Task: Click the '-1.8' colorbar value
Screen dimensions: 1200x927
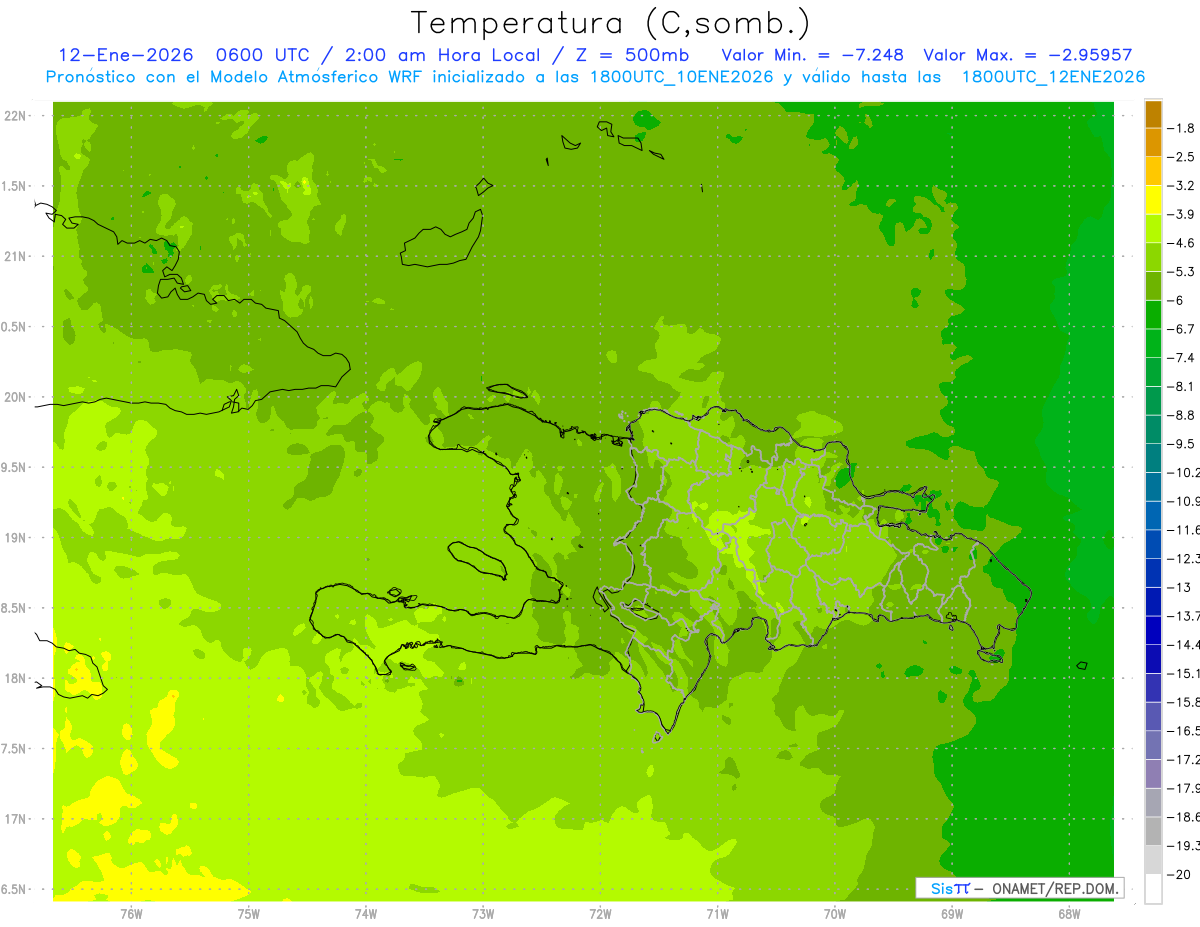Action: [x=1182, y=128]
